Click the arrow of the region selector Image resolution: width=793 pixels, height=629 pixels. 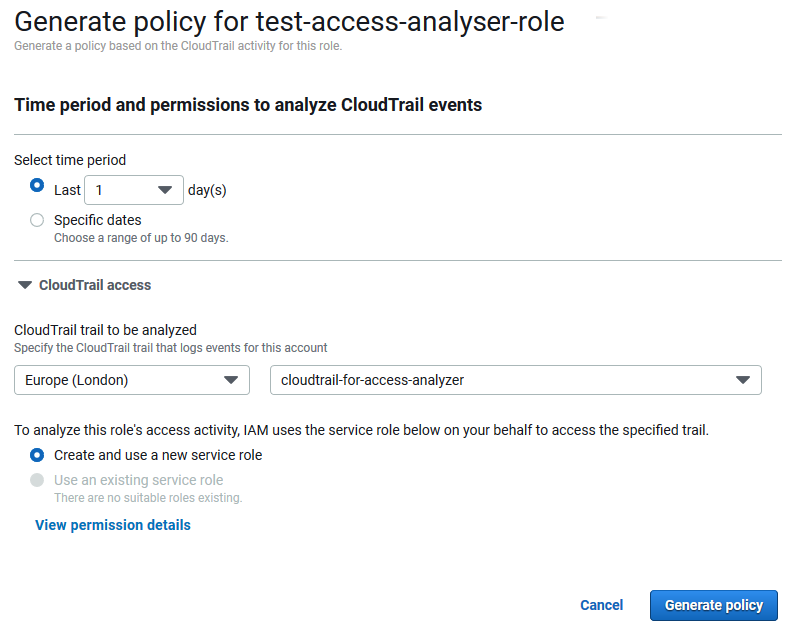click(231, 380)
